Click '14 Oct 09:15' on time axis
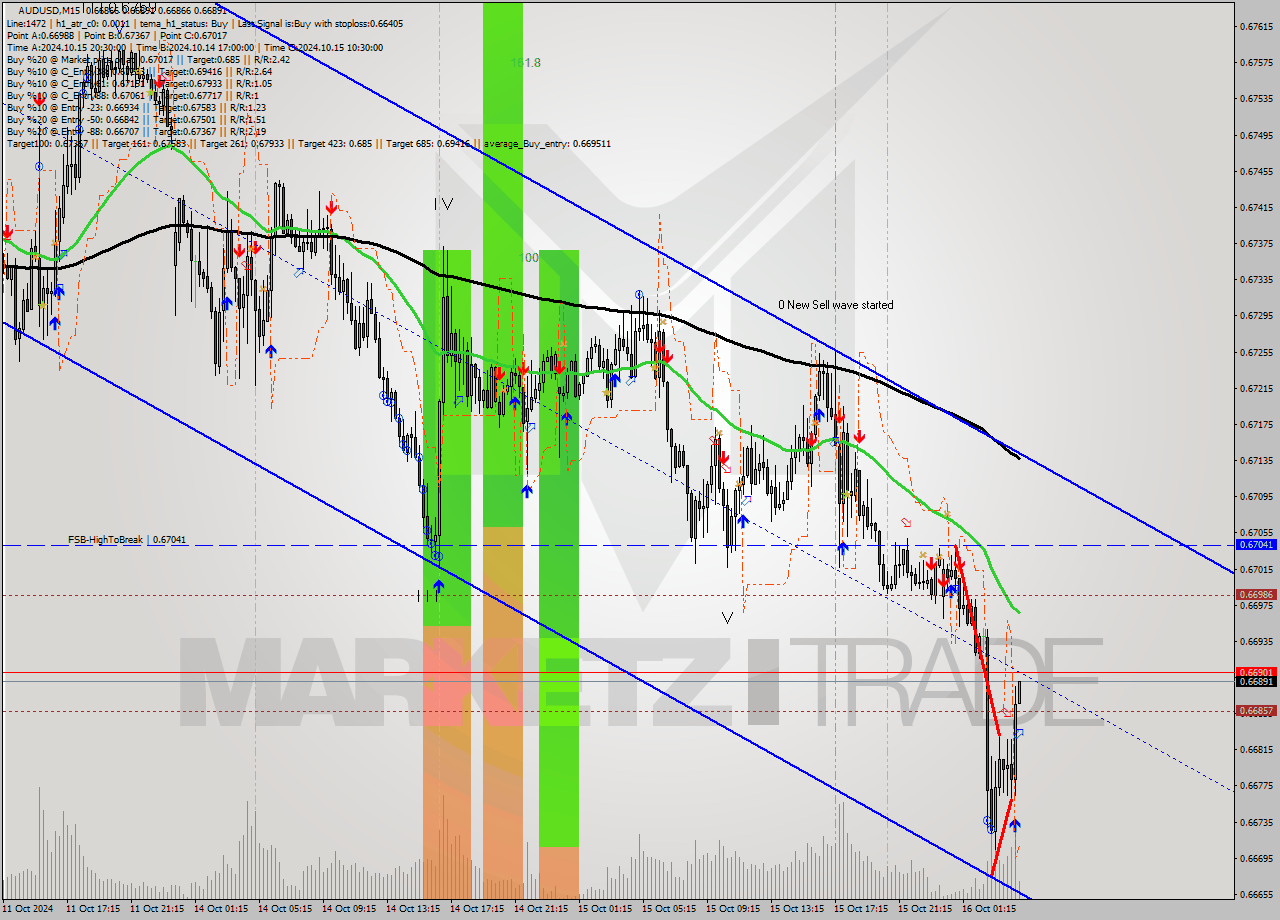The width and height of the screenshot is (1280, 920). [350, 909]
